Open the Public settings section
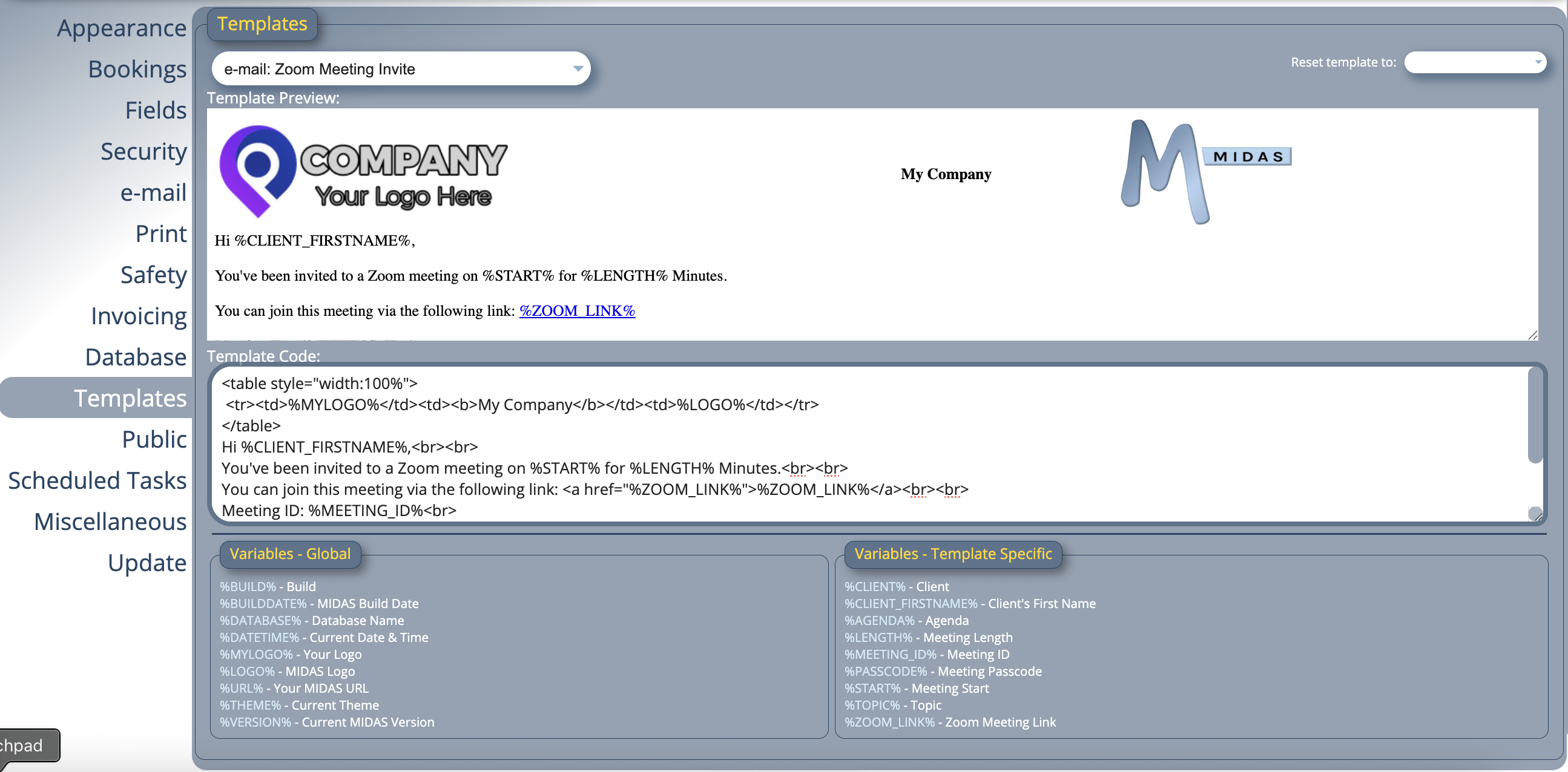This screenshot has width=1568, height=772. (154, 439)
